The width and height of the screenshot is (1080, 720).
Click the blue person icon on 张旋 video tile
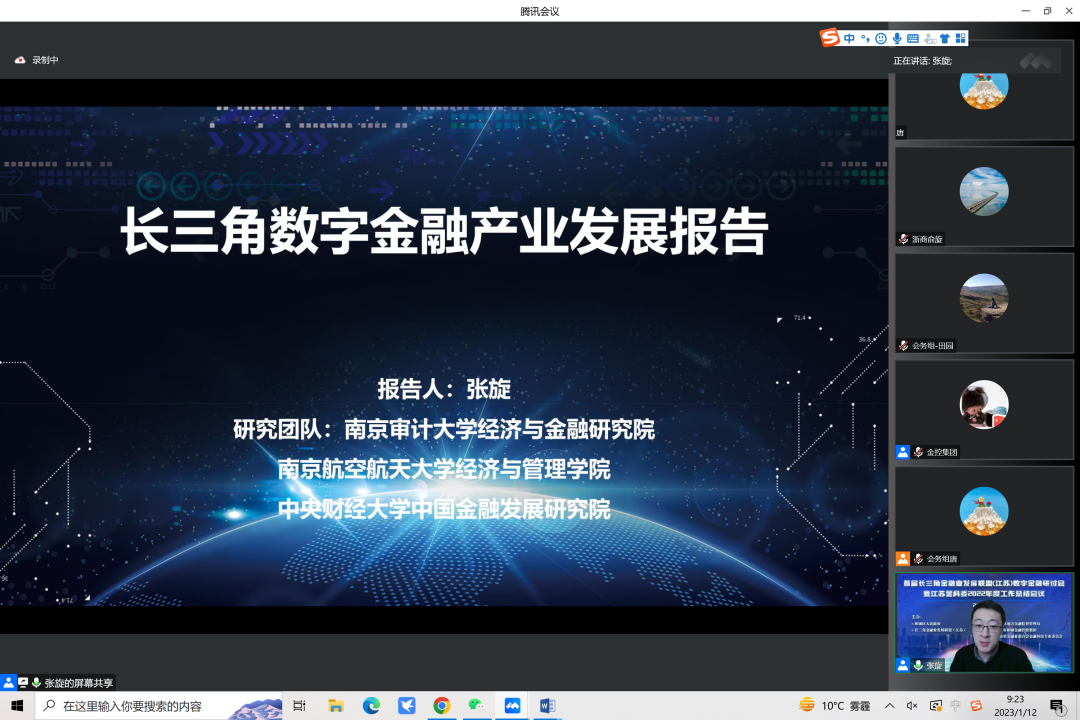click(903, 665)
